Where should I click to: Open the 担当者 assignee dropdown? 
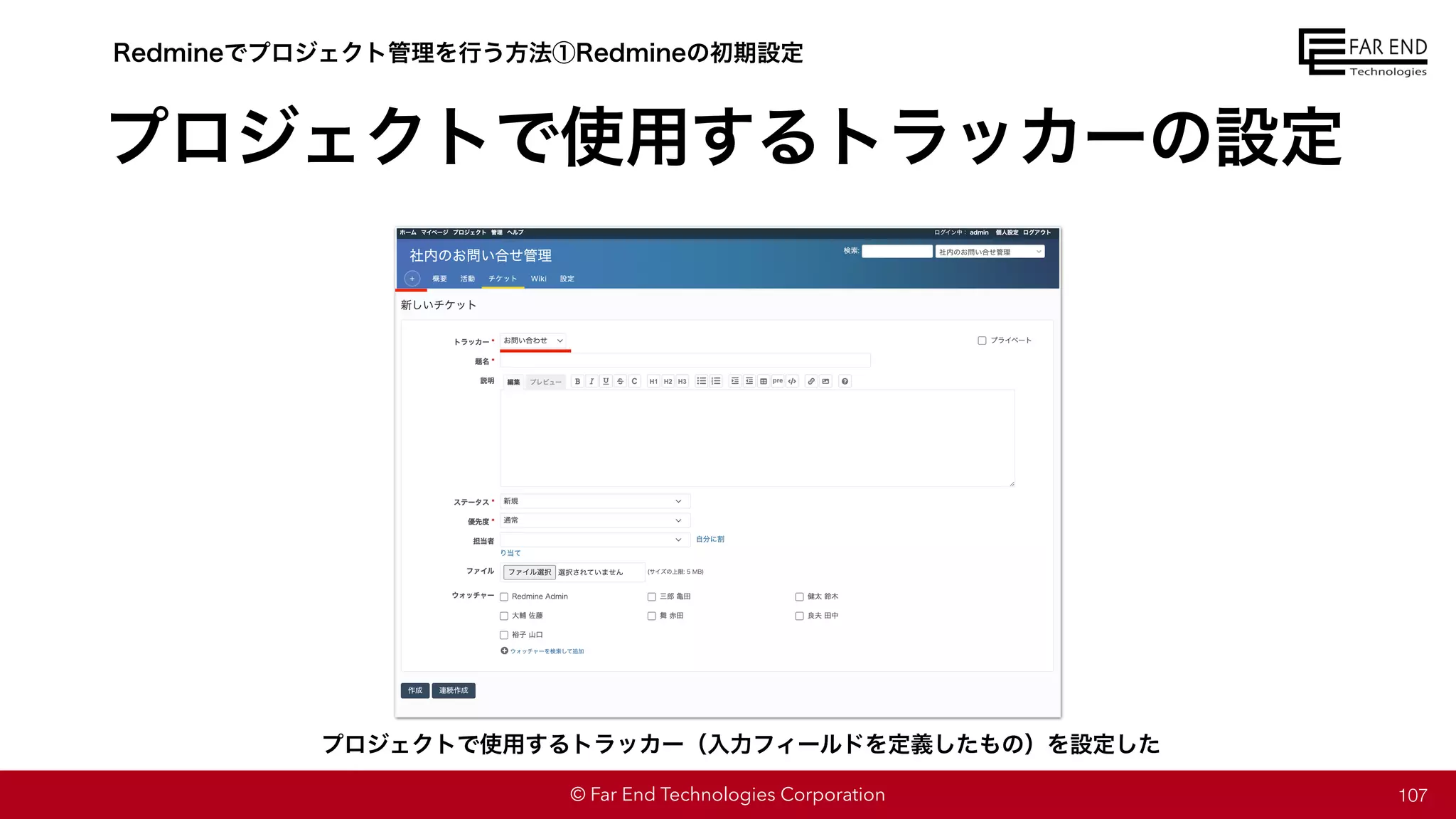point(595,540)
